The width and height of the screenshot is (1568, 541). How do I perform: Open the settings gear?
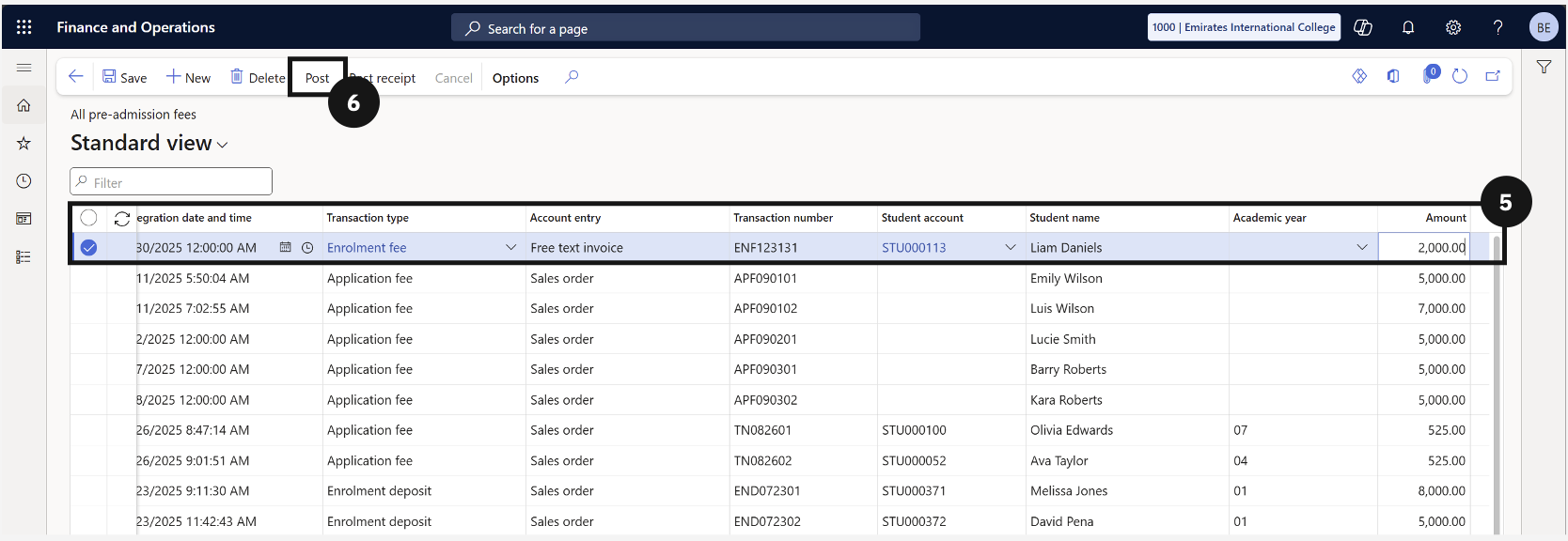(1453, 27)
